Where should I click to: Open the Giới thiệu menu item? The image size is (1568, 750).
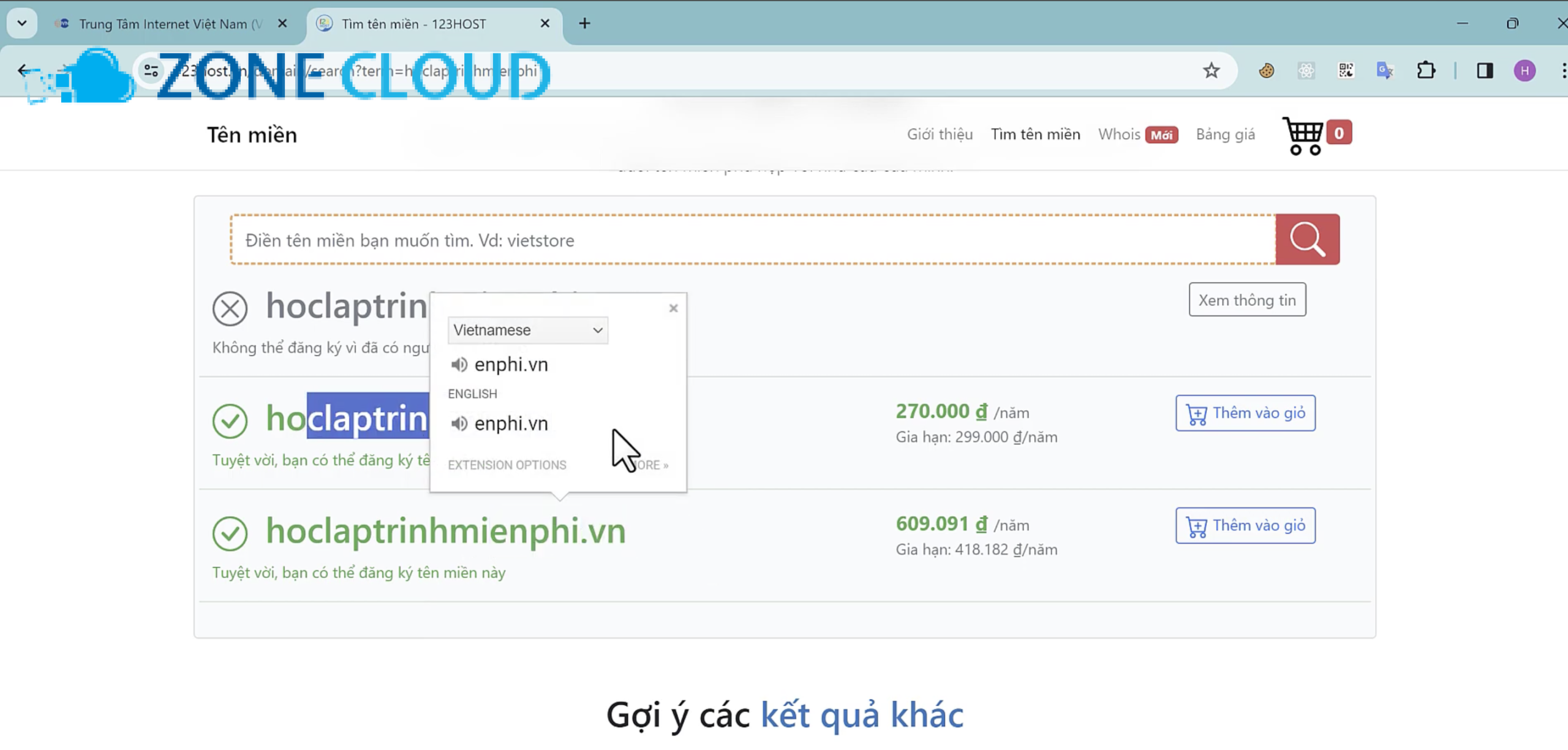940,135
